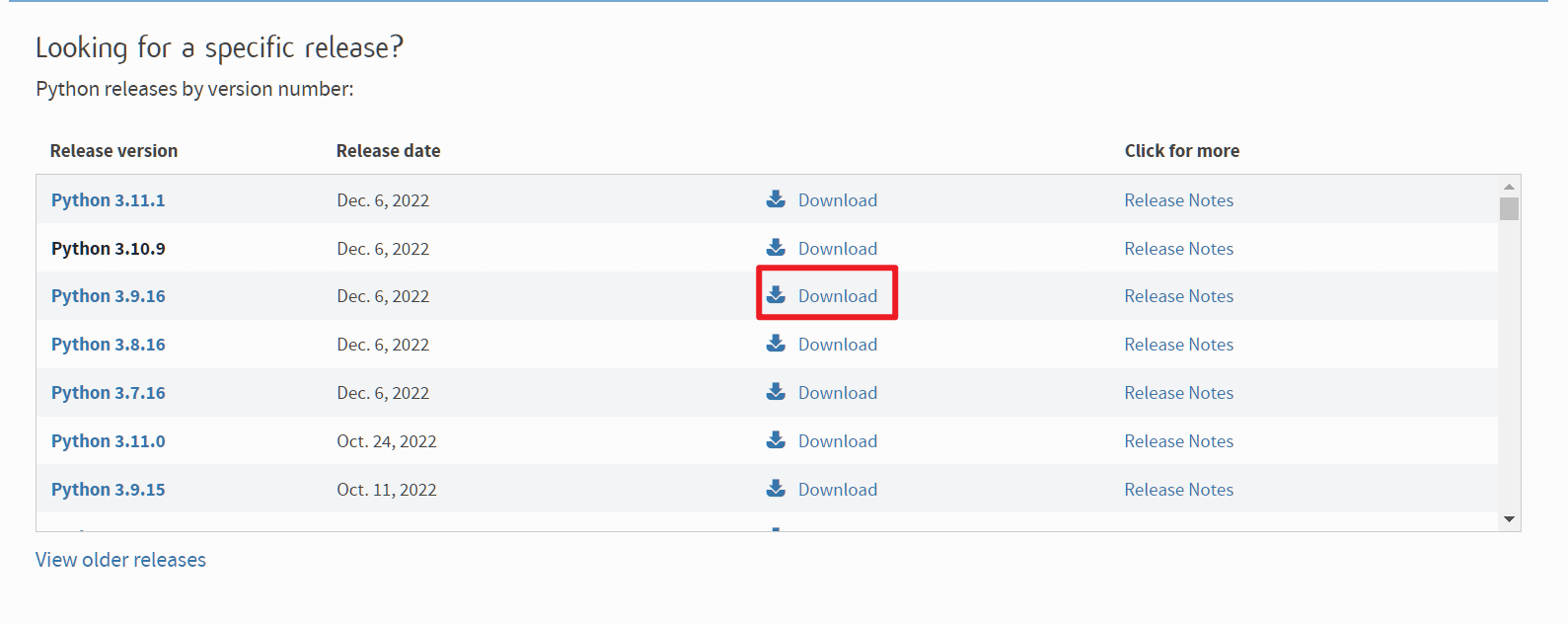Click download icon for Python 3.10.9
1568x624 pixels.
pos(777,248)
